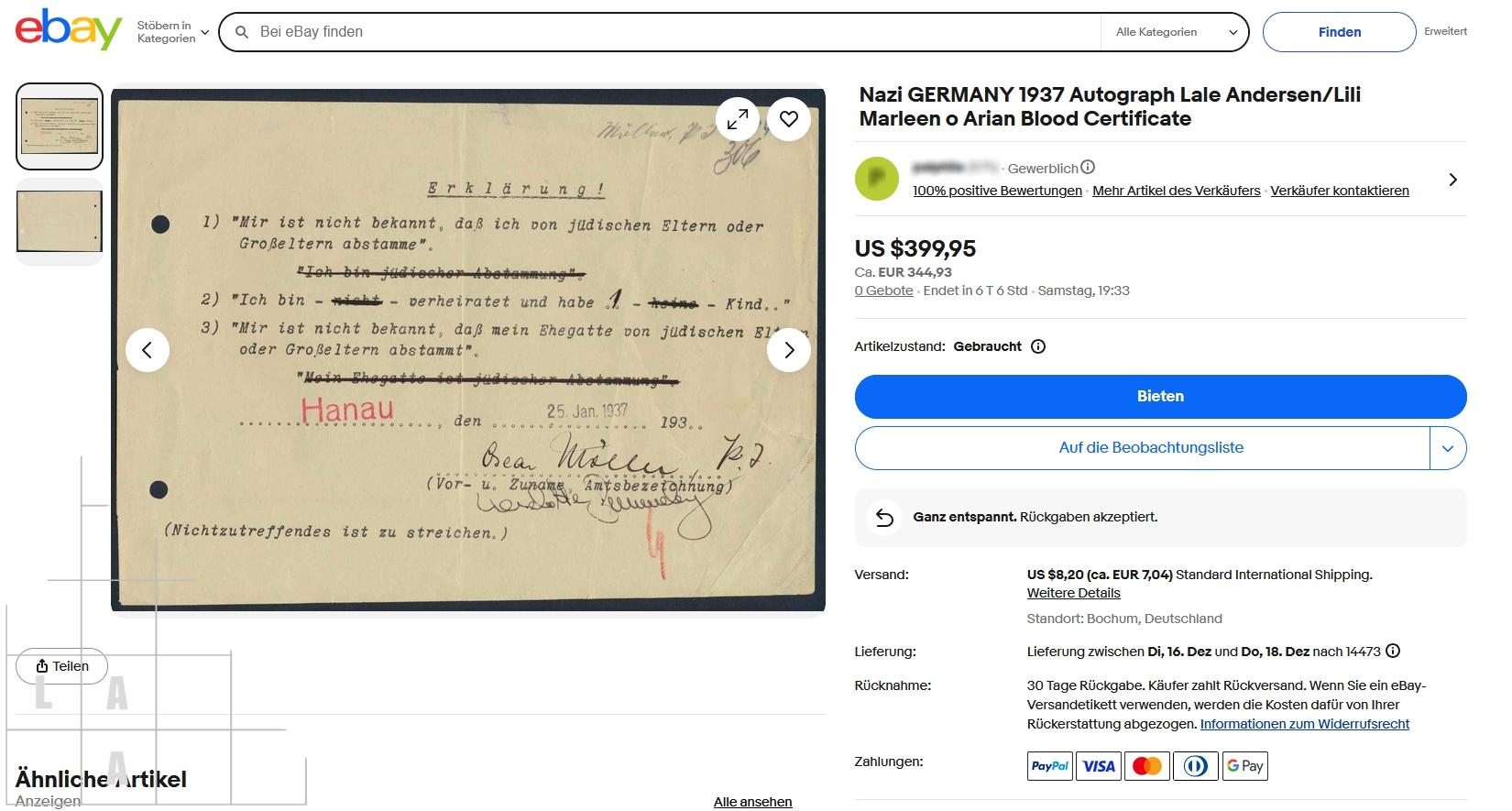The width and height of the screenshot is (1512, 811).
Task: Open Alle Kategorien dropdown
Action: [x=1176, y=32]
